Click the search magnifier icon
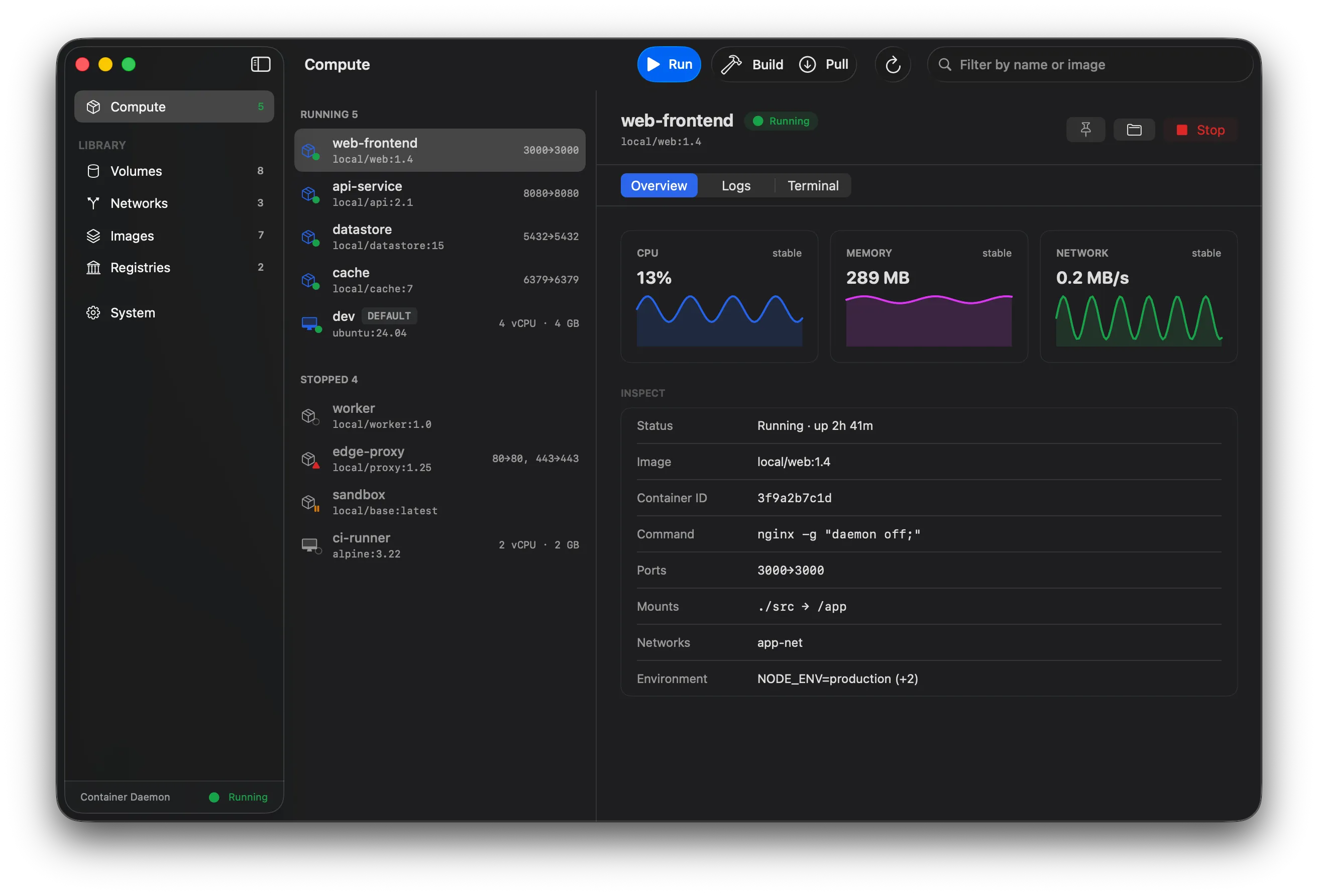 (944, 65)
